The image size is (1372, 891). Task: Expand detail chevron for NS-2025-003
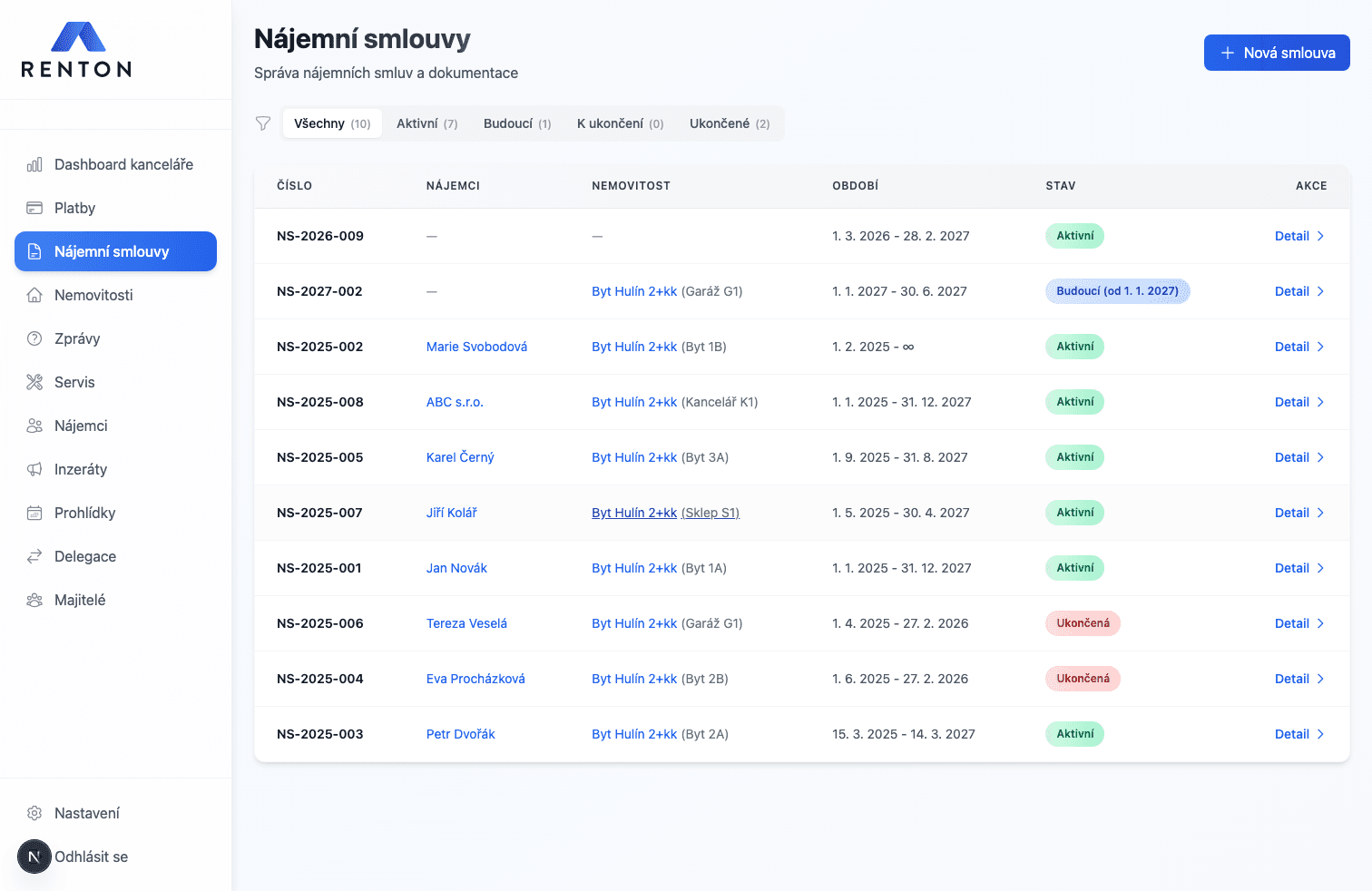point(1320,734)
